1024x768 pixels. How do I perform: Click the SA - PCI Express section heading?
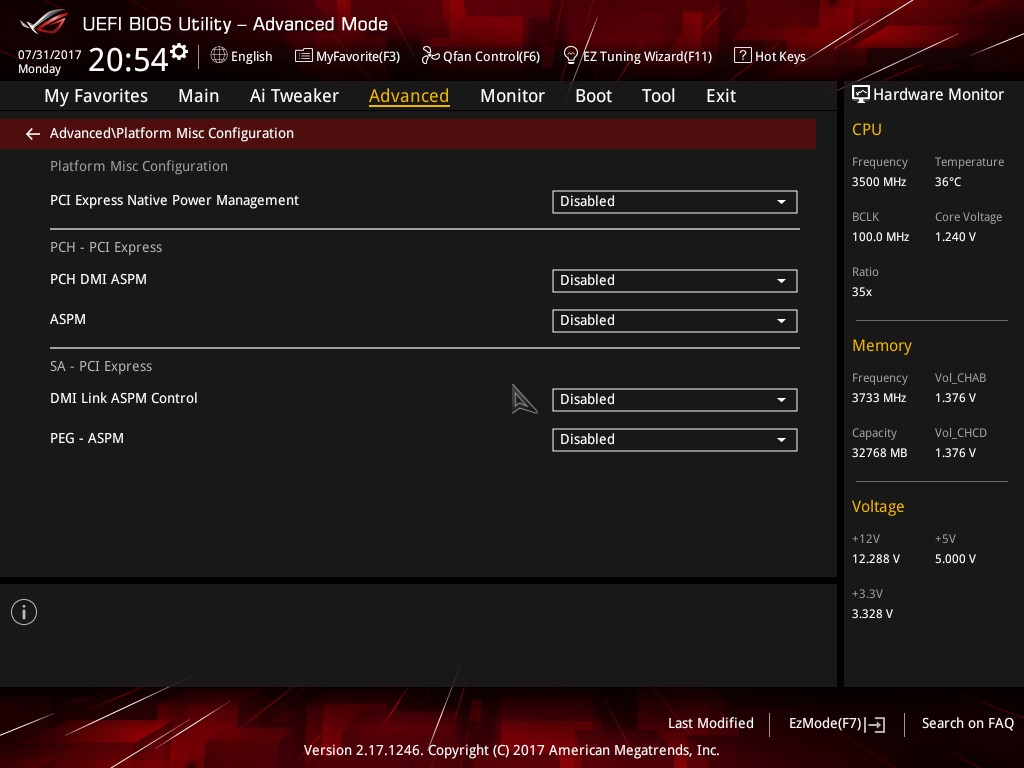coord(101,366)
